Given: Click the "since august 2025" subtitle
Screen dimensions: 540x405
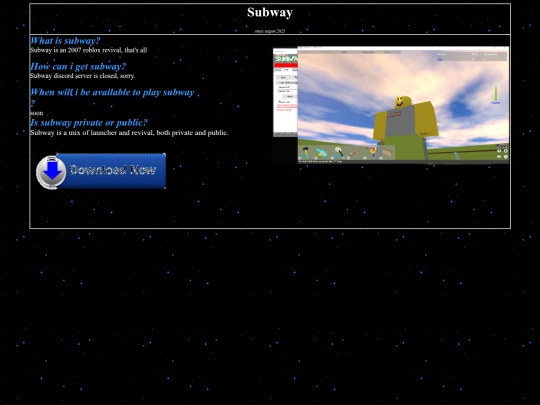Looking at the screenshot, I should pos(270,31).
